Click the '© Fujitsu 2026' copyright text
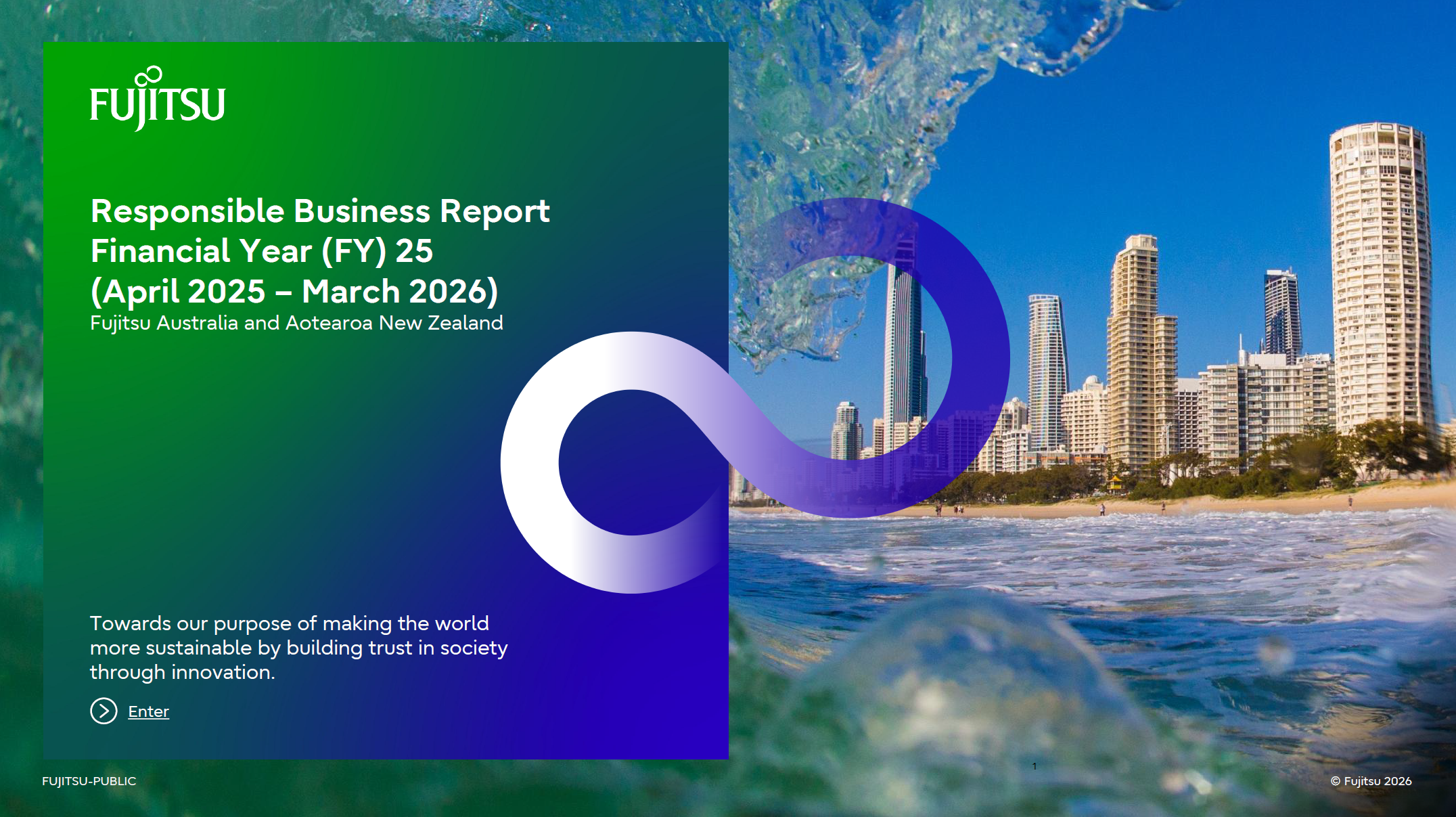Screen dimensions: 1456x817 coord(1371,781)
